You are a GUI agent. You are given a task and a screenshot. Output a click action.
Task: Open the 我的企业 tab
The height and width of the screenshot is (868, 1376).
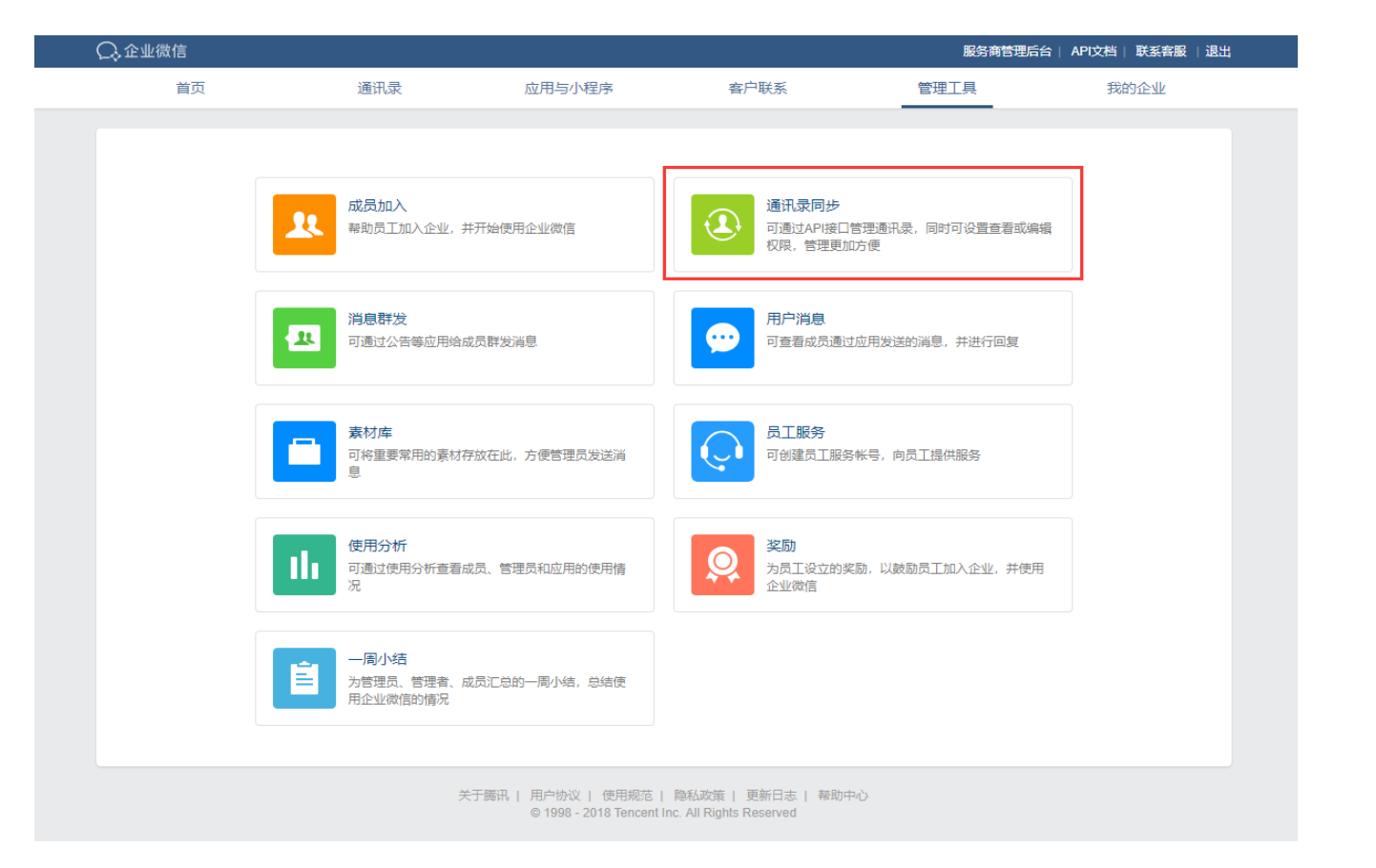[1136, 89]
